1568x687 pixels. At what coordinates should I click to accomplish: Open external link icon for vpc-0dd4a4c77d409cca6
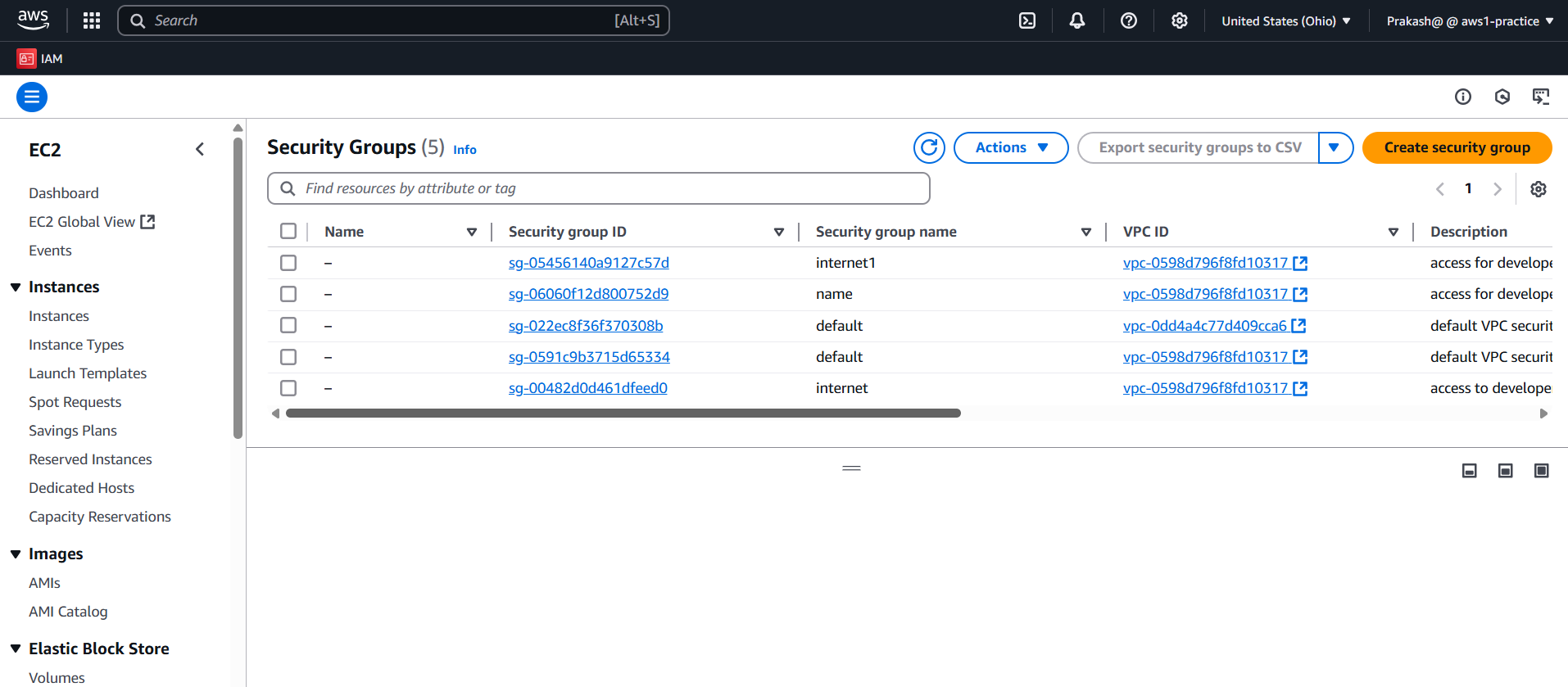click(1298, 326)
